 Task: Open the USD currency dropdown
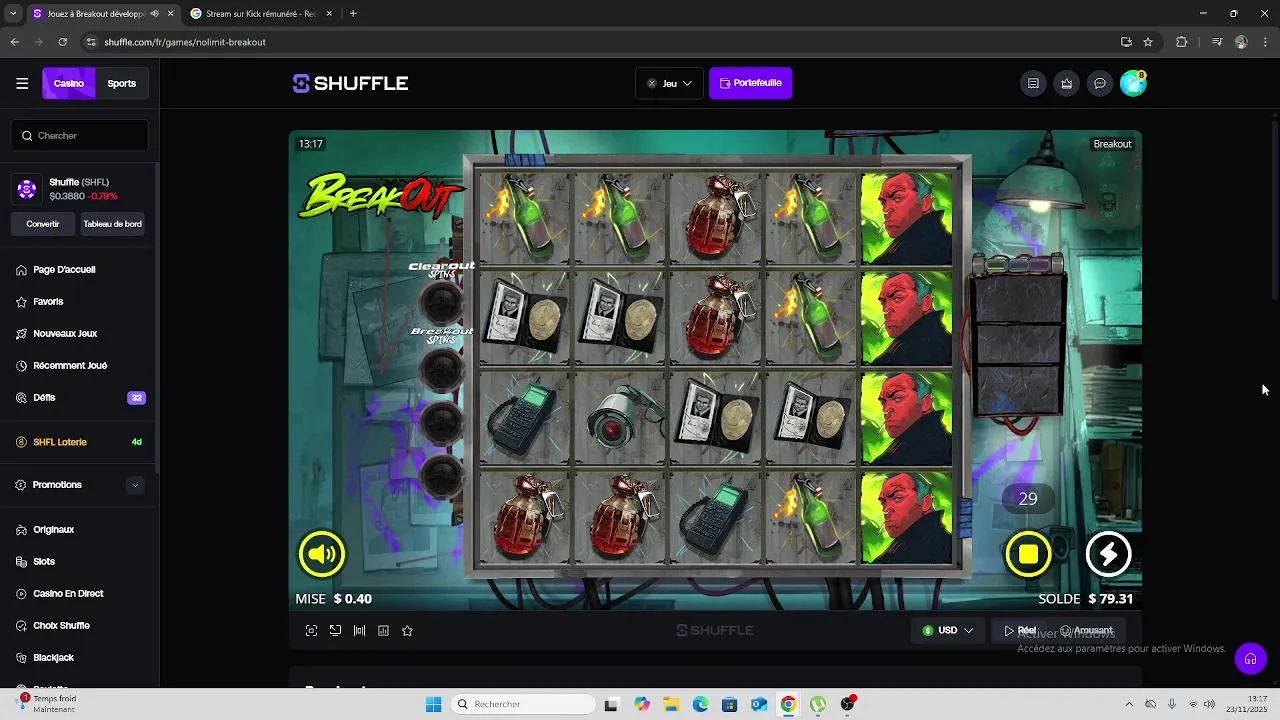click(x=947, y=631)
